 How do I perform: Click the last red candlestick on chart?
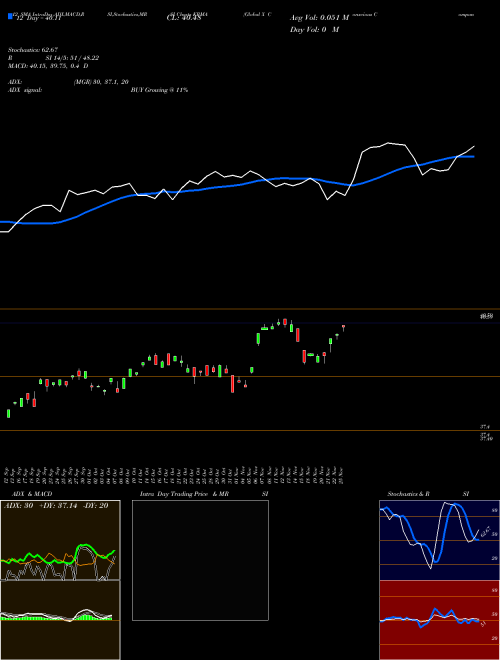coord(343,327)
